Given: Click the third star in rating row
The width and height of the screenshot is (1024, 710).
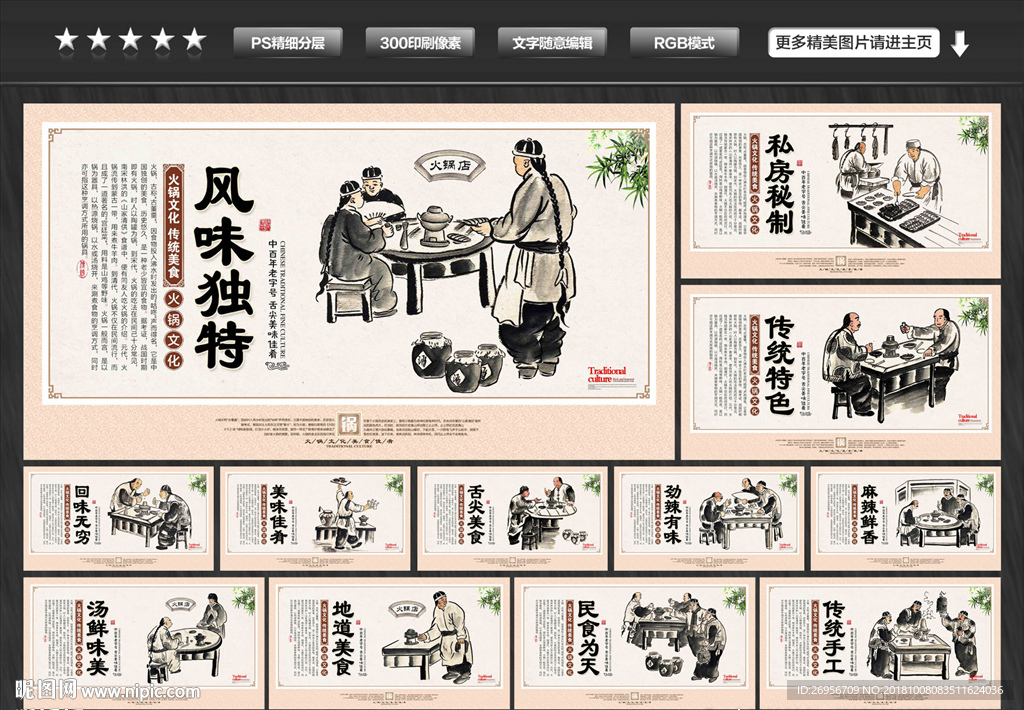Looking at the screenshot, I should 130,40.
